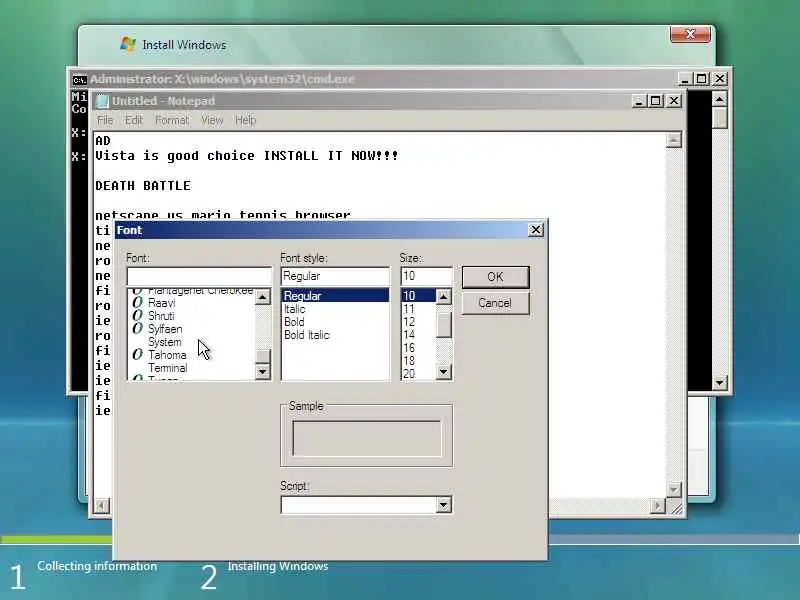Open the Notepad Format menu
The height and width of the screenshot is (600, 800).
[x=172, y=120]
